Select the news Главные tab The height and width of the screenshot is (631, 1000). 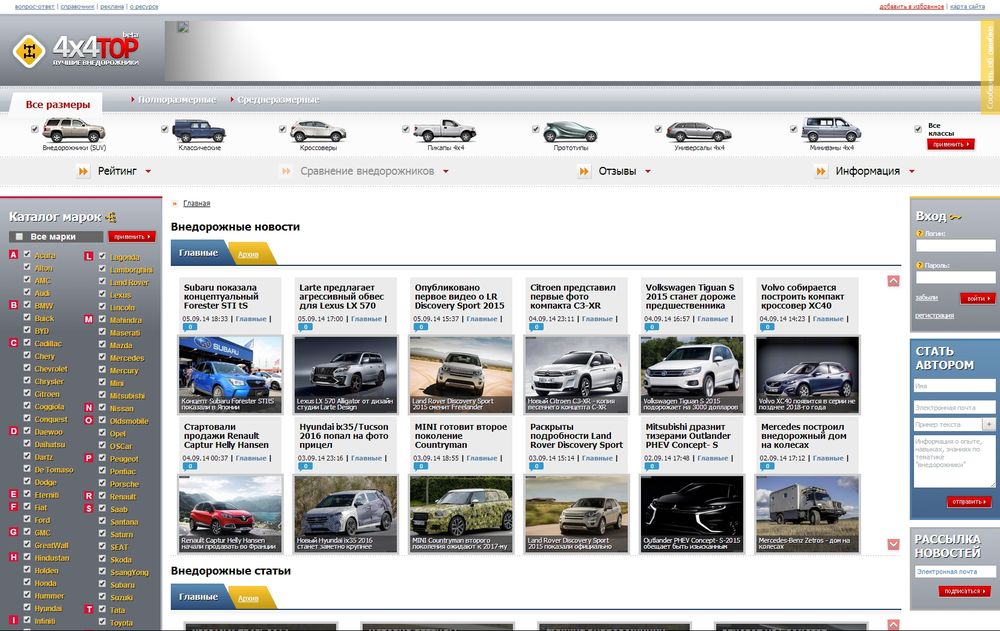[198, 253]
